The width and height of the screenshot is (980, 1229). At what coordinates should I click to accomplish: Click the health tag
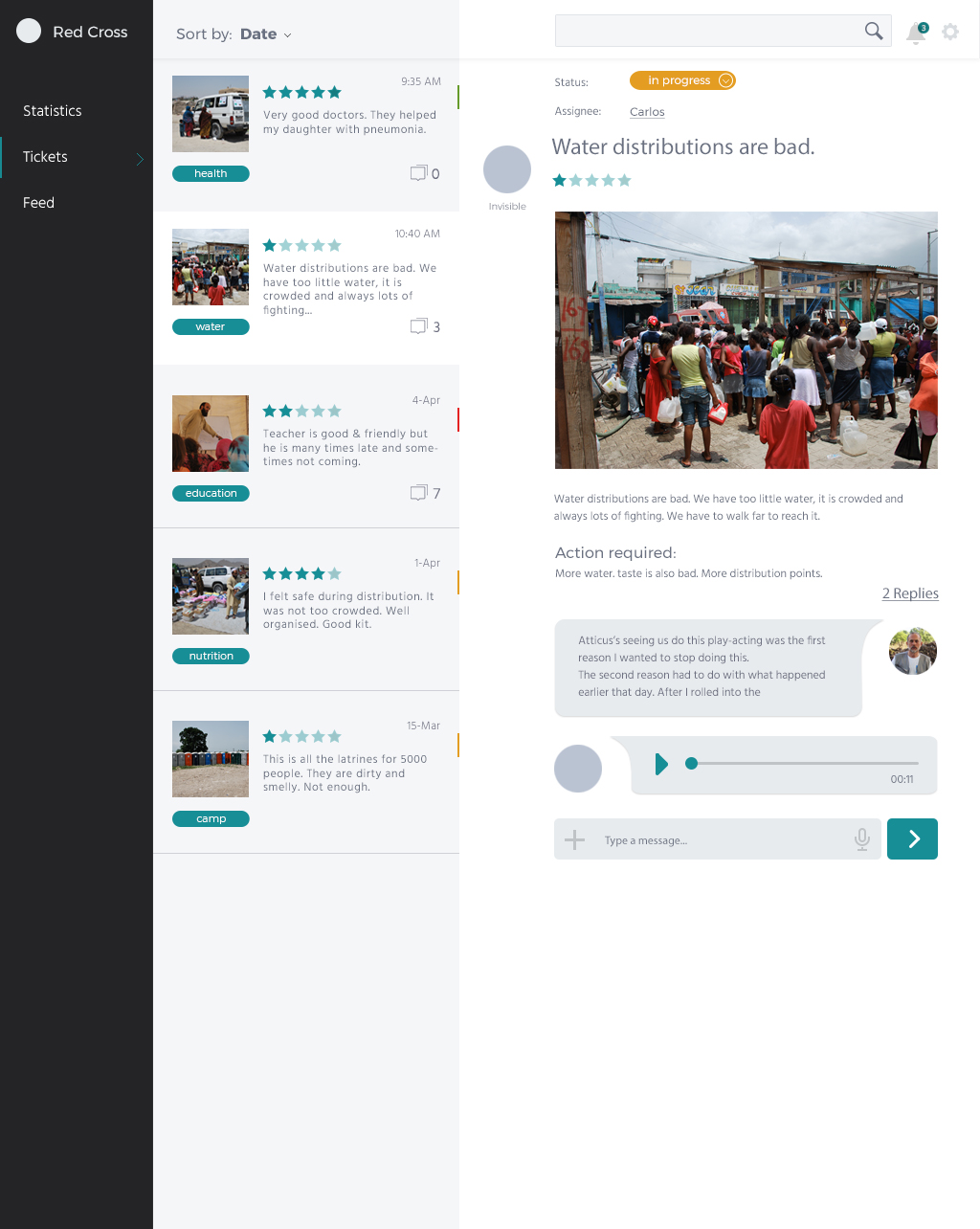pos(211,173)
